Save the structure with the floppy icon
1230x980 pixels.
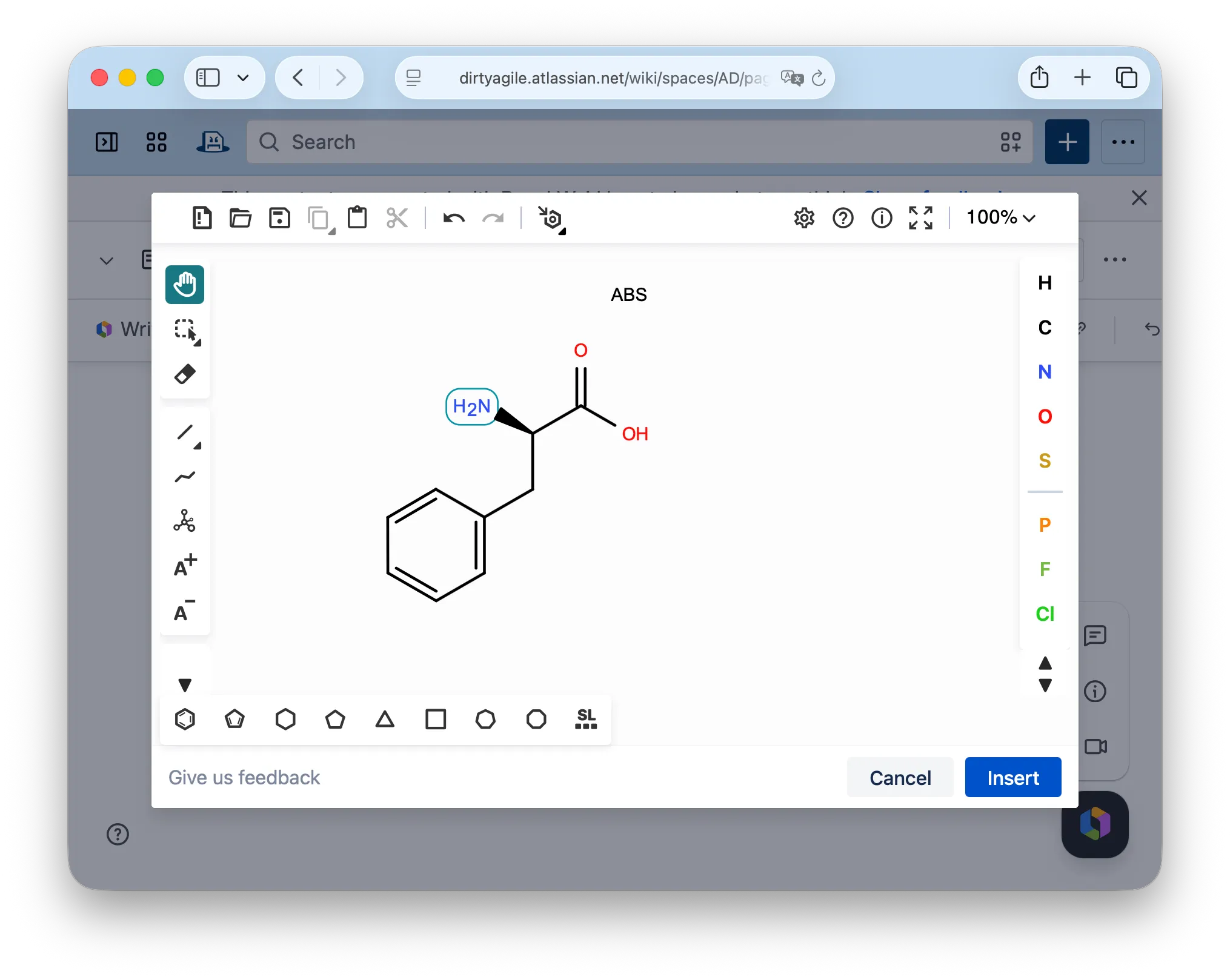(279, 217)
